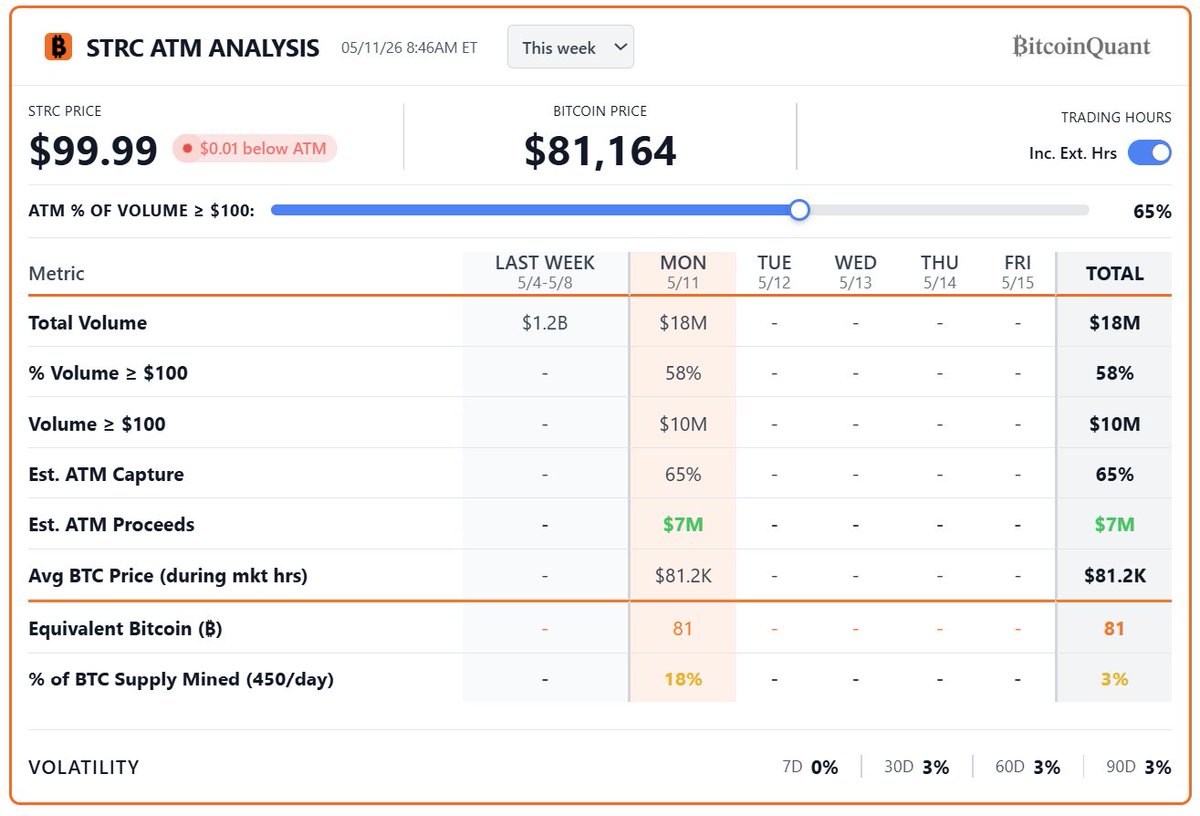Click the 7D volatility value
Viewport: 1200px width, 816px height.
click(x=824, y=767)
